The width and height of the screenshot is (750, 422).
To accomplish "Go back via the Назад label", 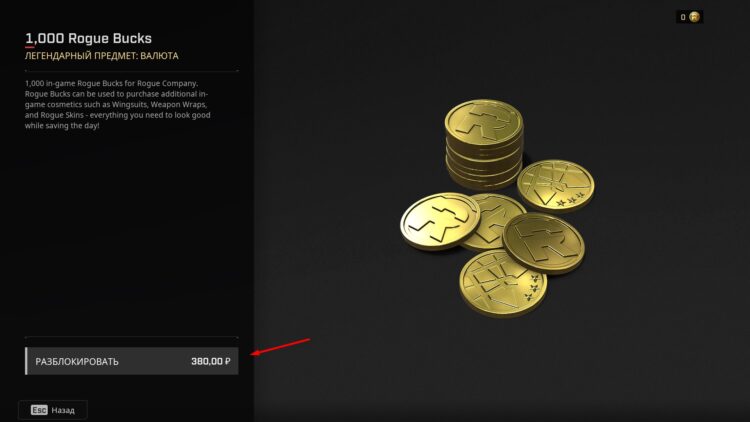I will (63, 411).
